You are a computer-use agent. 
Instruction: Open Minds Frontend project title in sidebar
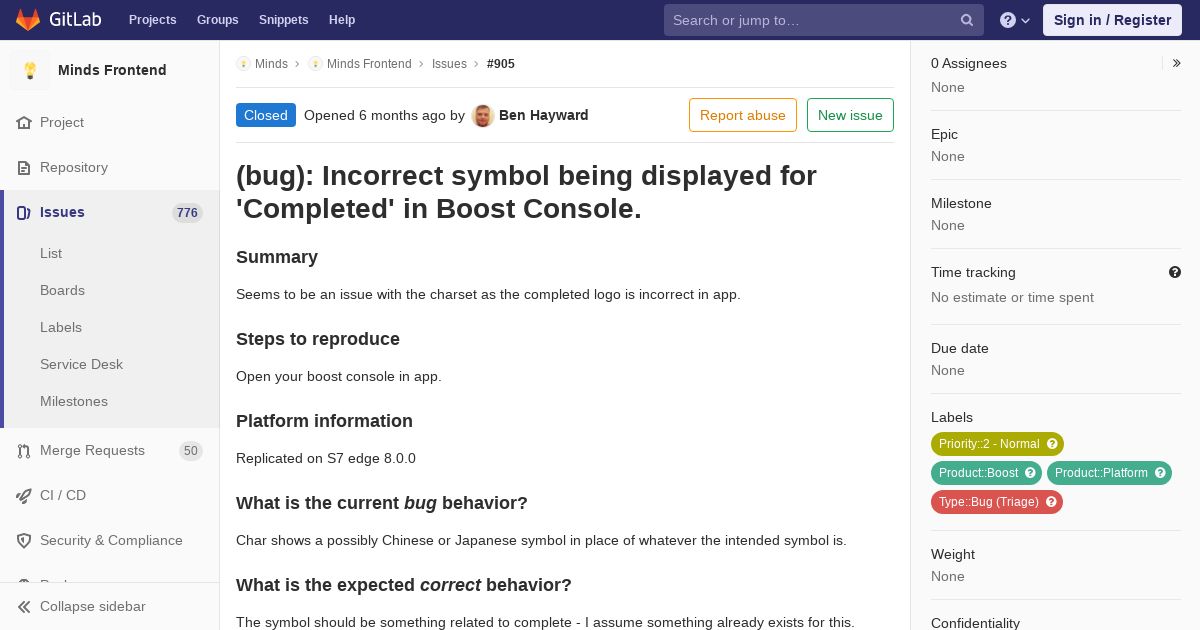coord(112,70)
